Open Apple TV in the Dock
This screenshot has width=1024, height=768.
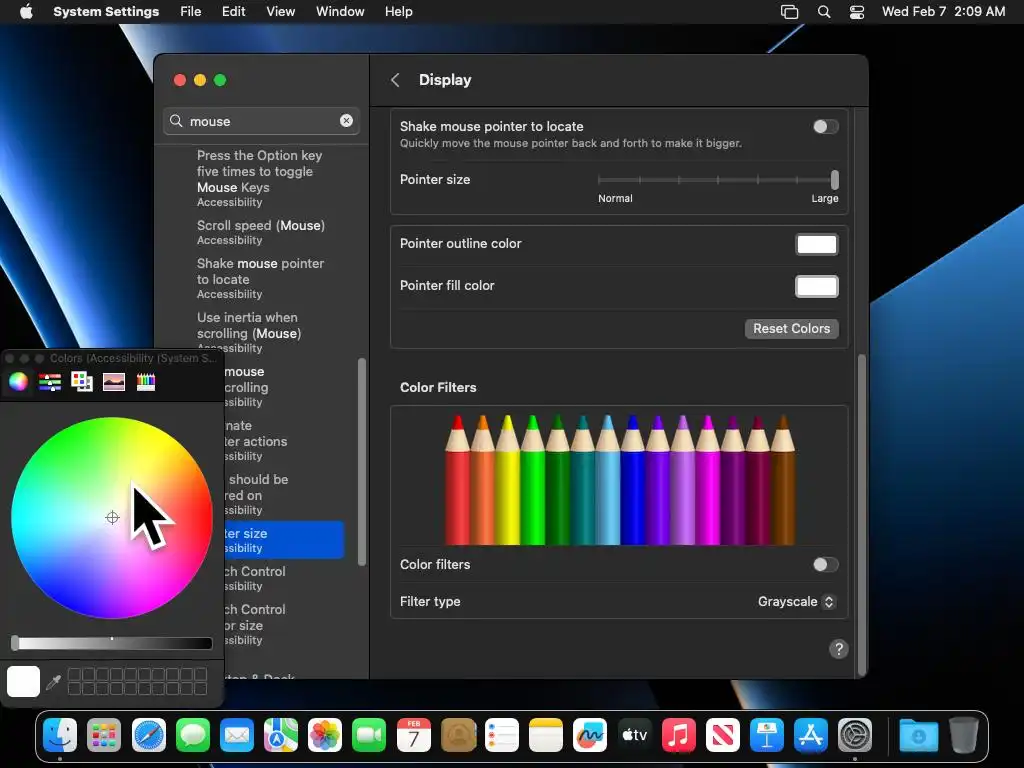634,735
